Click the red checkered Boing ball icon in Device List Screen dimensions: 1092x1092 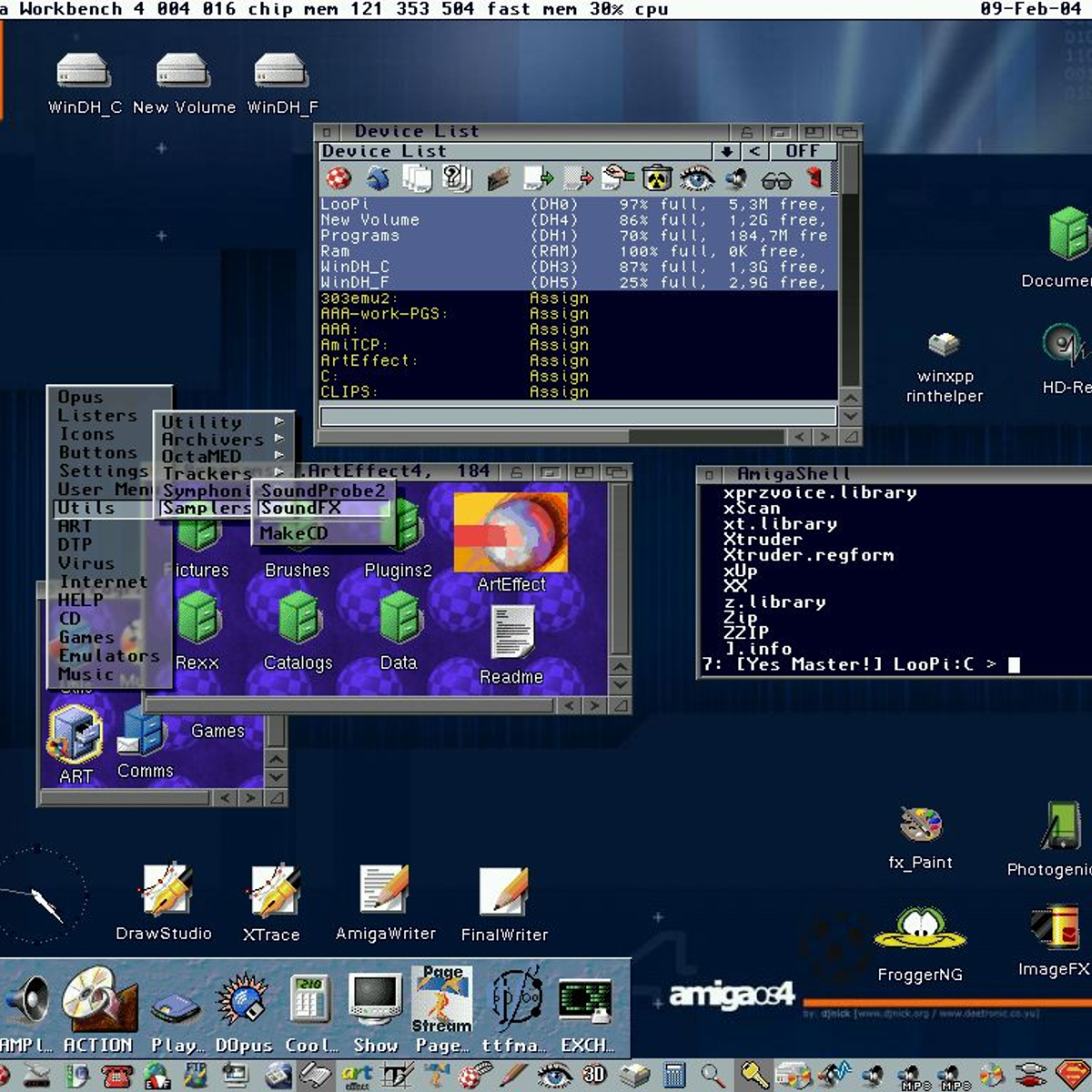[x=339, y=177]
